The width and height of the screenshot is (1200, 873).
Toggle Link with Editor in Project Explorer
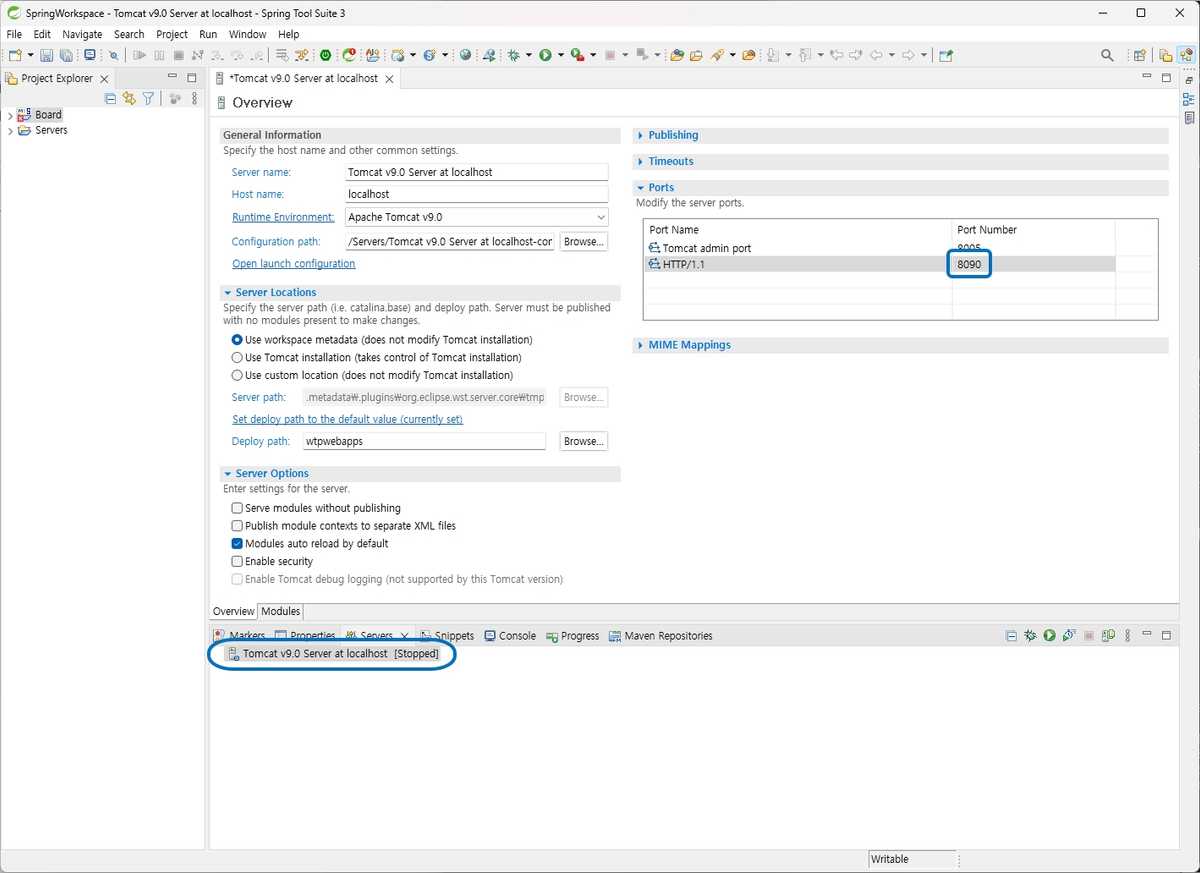129,98
